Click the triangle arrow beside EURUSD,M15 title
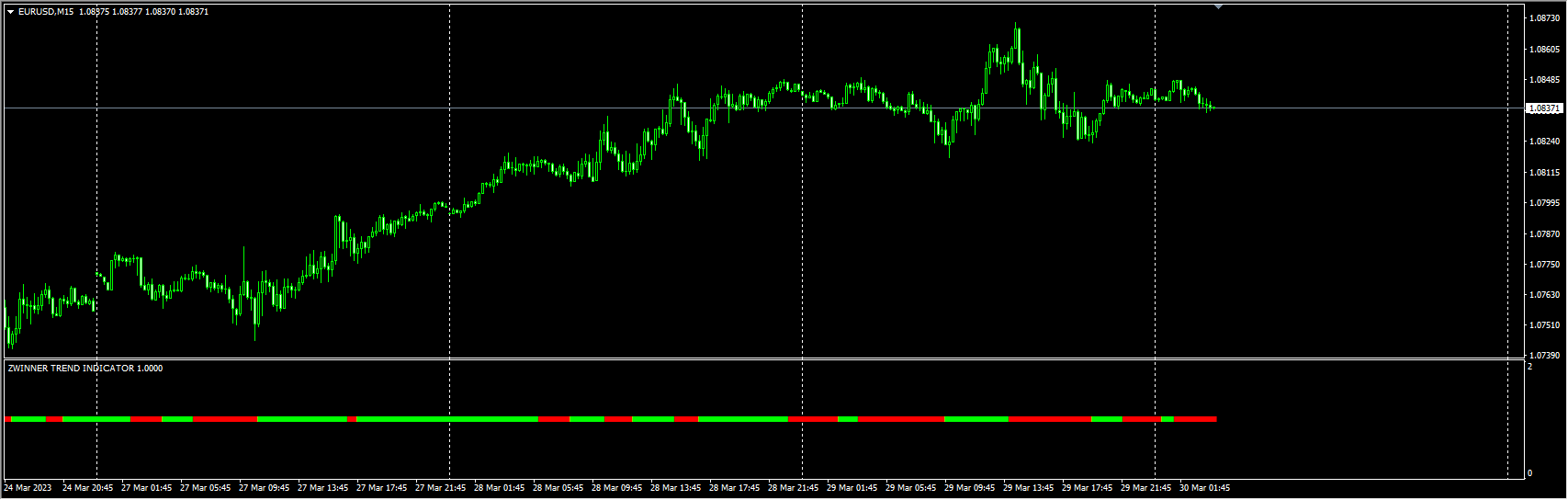The height and width of the screenshot is (500, 1568). pos(10,12)
